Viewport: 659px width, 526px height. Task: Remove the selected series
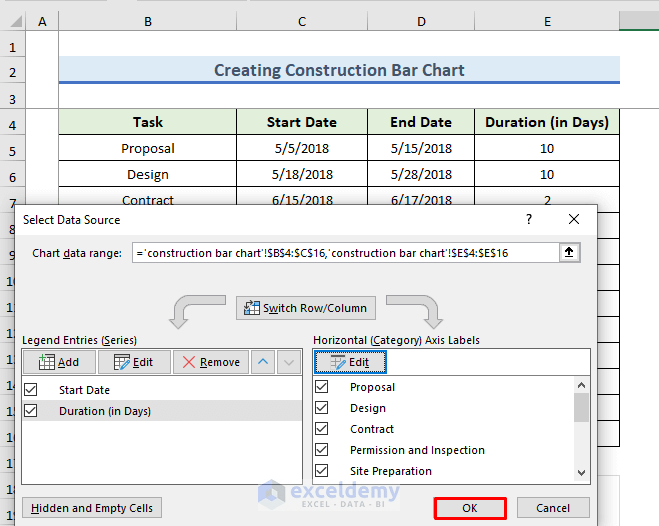tap(211, 362)
